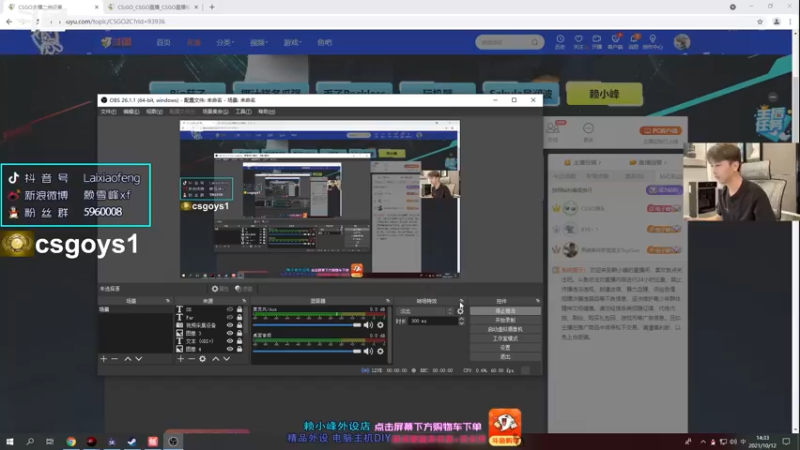This screenshot has width=800, height=450.
Task: Open the video dropdown in website navigation
Action: tap(259, 43)
